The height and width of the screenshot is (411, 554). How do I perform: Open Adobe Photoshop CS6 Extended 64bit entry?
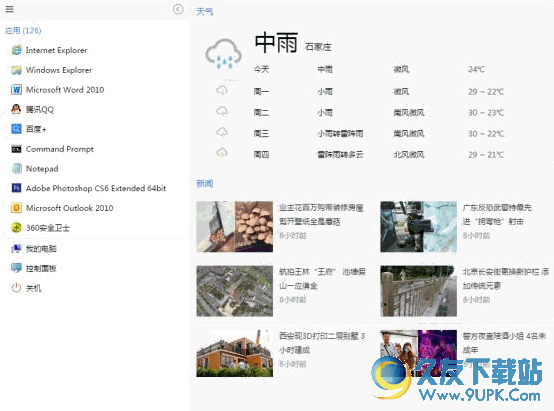click(96, 188)
